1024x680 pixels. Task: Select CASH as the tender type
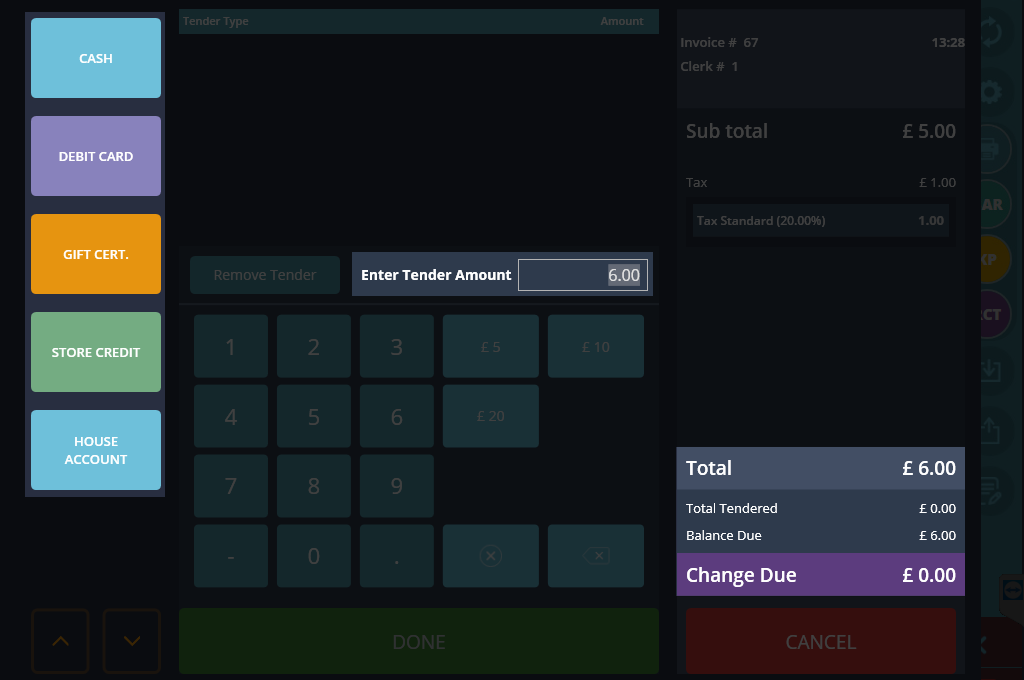pos(96,58)
